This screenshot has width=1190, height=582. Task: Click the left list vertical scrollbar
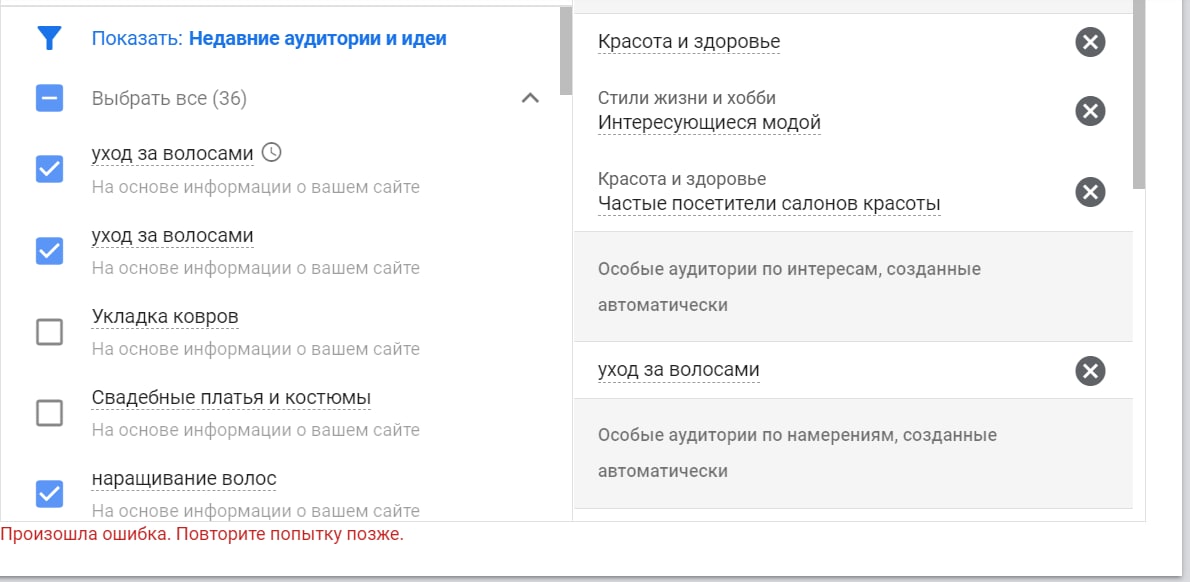click(566, 51)
